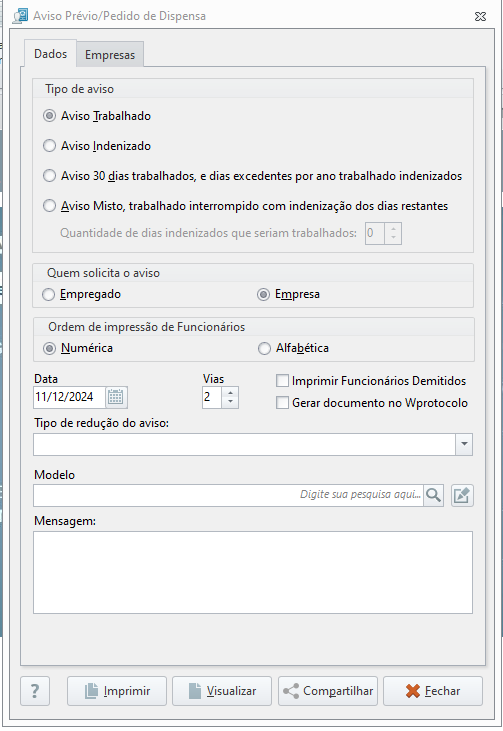Switch to the Dados tab
This screenshot has height=731, width=503.
point(50,54)
